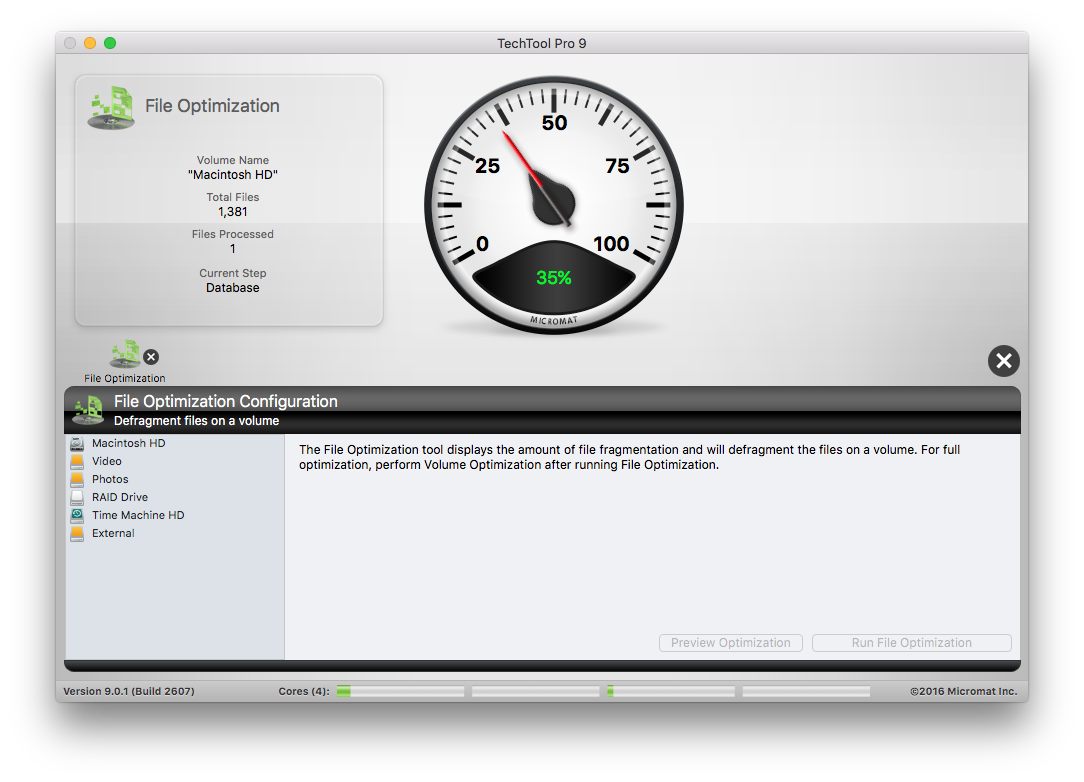The height and width of the screenshot is (782, 1084).
Task: Click the 35% progress gauge readout
Action: pos(554,278)
